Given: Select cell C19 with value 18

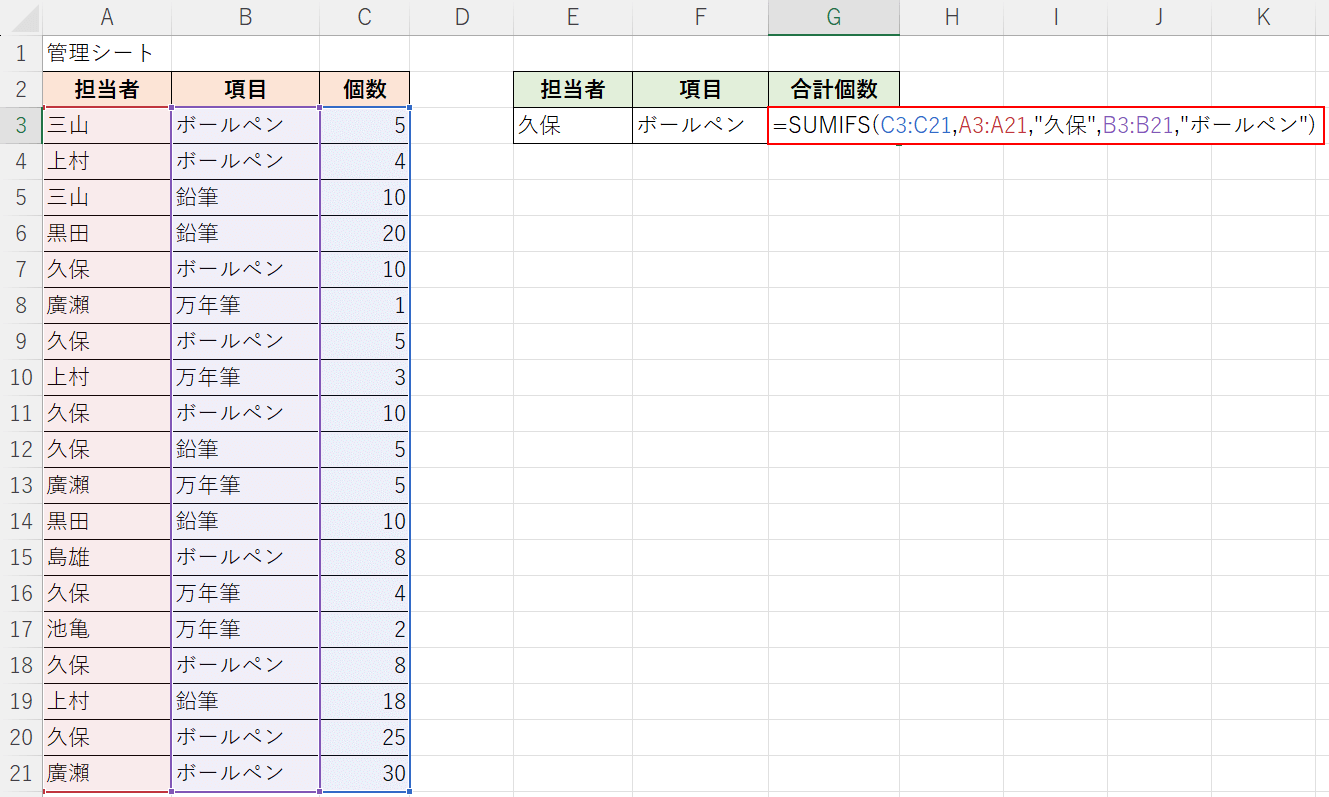Looking at the screenshot, I should pos(365,701).
